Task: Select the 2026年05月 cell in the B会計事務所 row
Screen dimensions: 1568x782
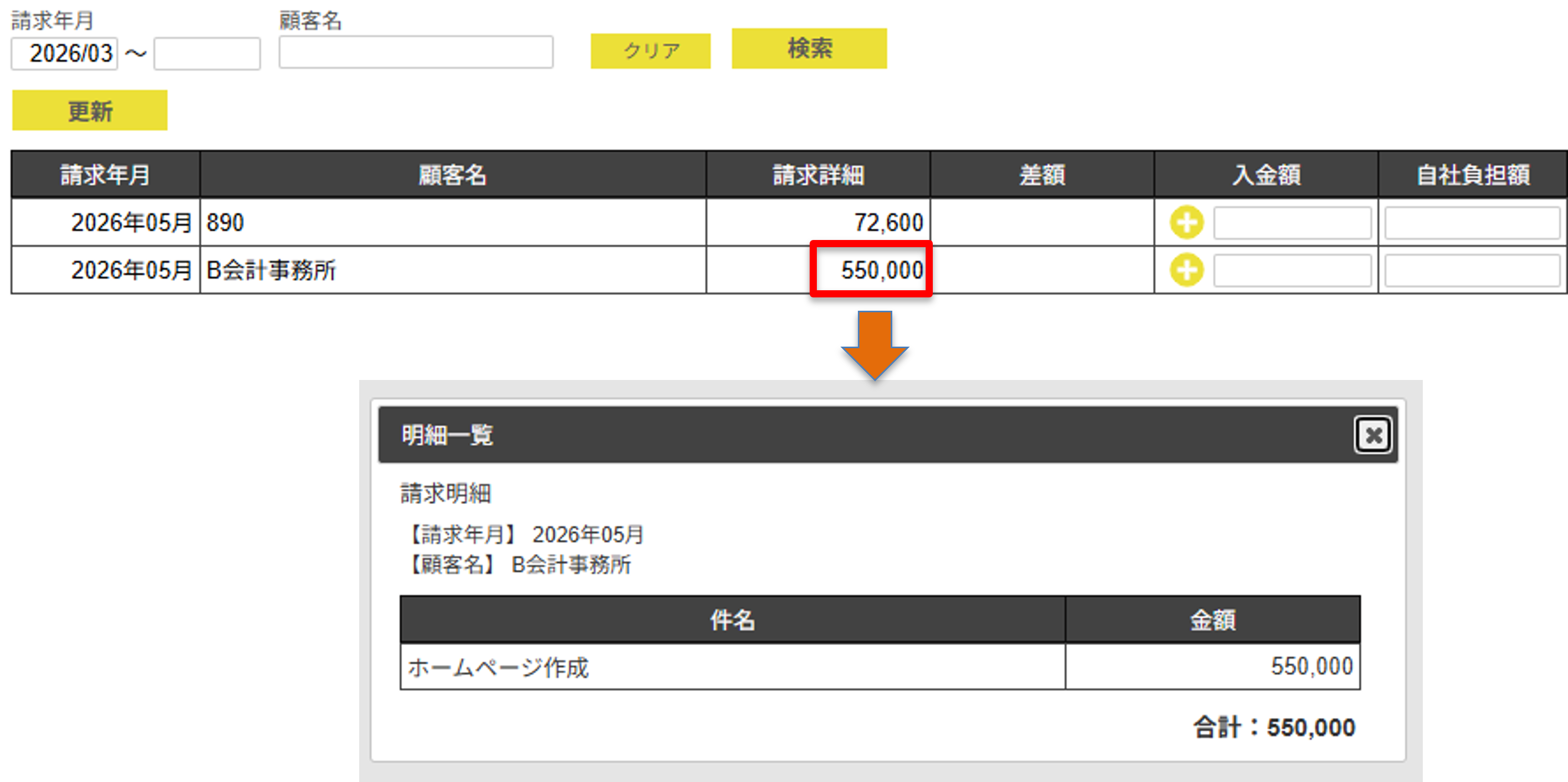Action: pos(105,270)
